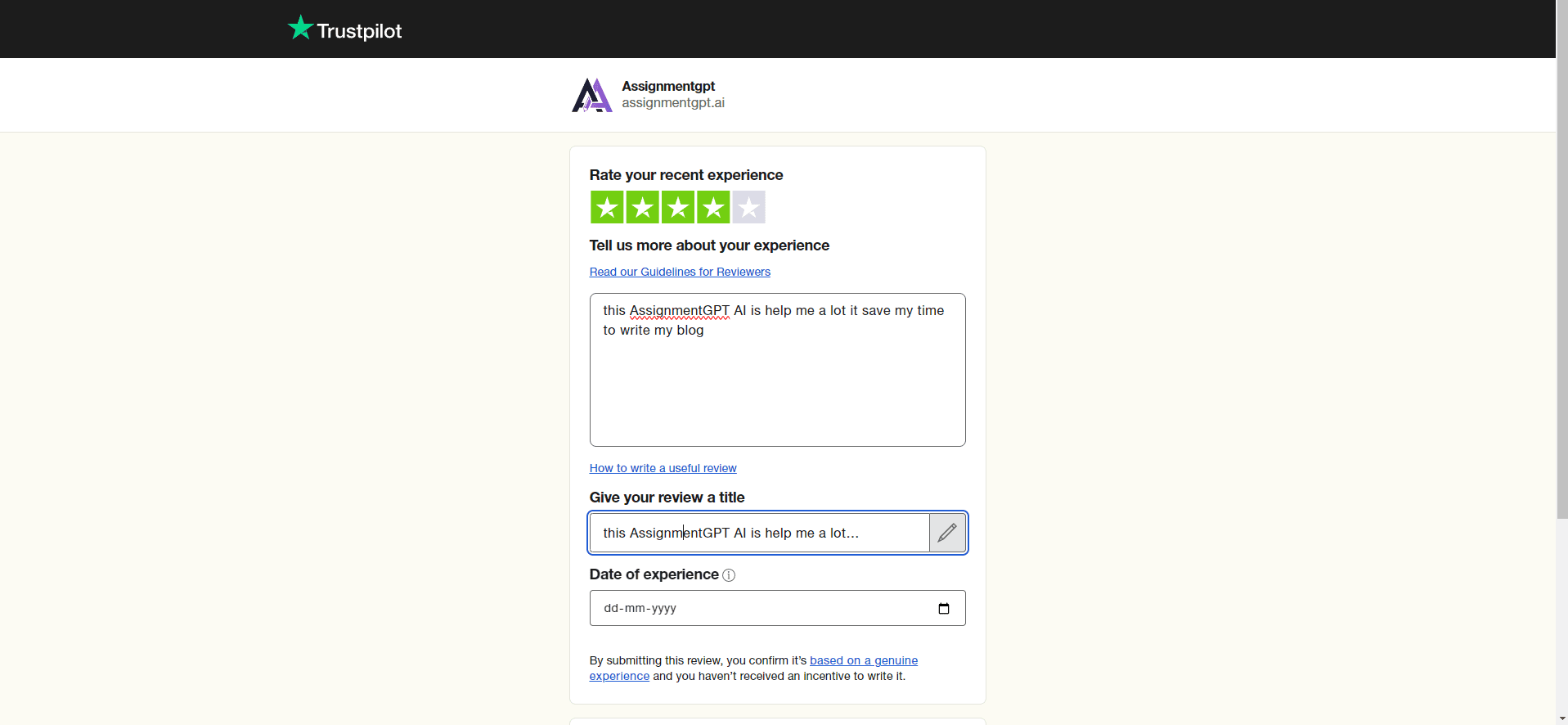Image resolution: width=1568 pixels, height=725 pixels.
Task: Select the fourth rating star
Action: [x=713, y=207]
